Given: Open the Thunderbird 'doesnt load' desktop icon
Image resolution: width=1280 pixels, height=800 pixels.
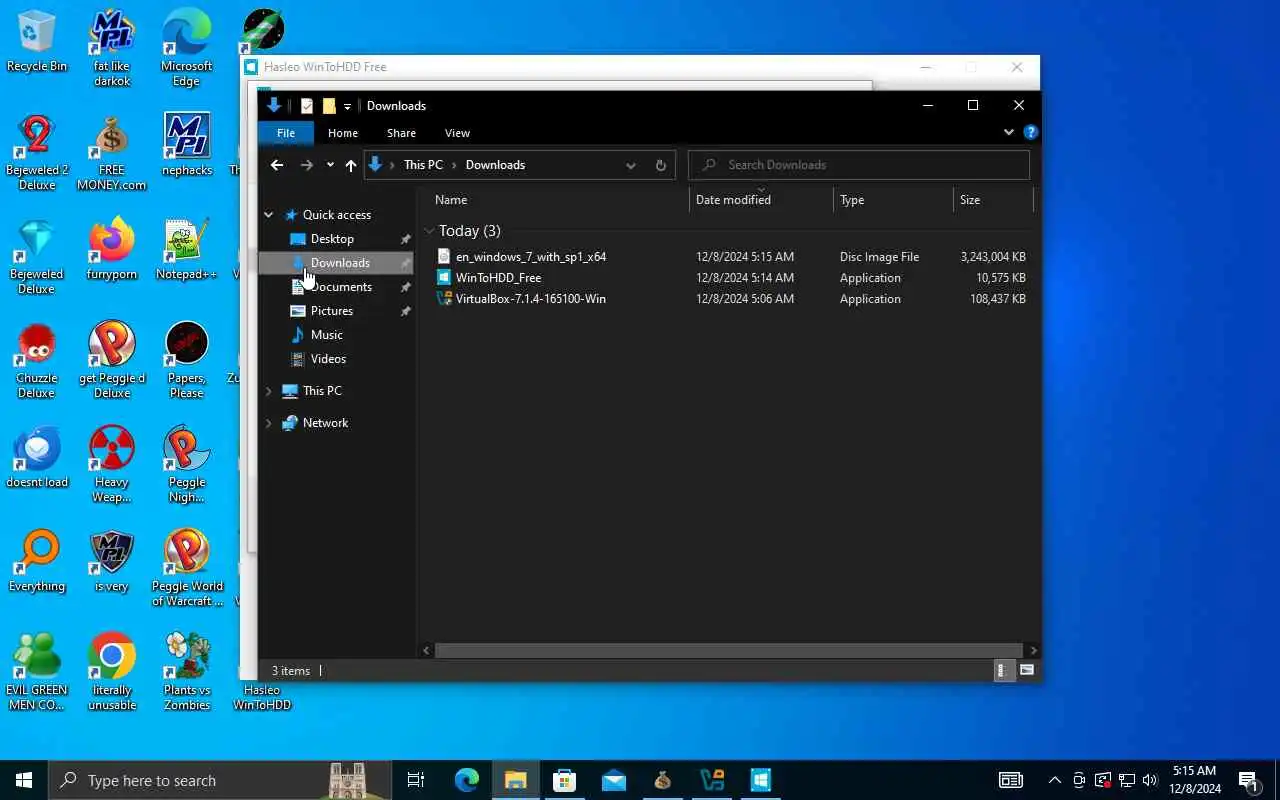Looking at the screenshot, I should [37, 457].
